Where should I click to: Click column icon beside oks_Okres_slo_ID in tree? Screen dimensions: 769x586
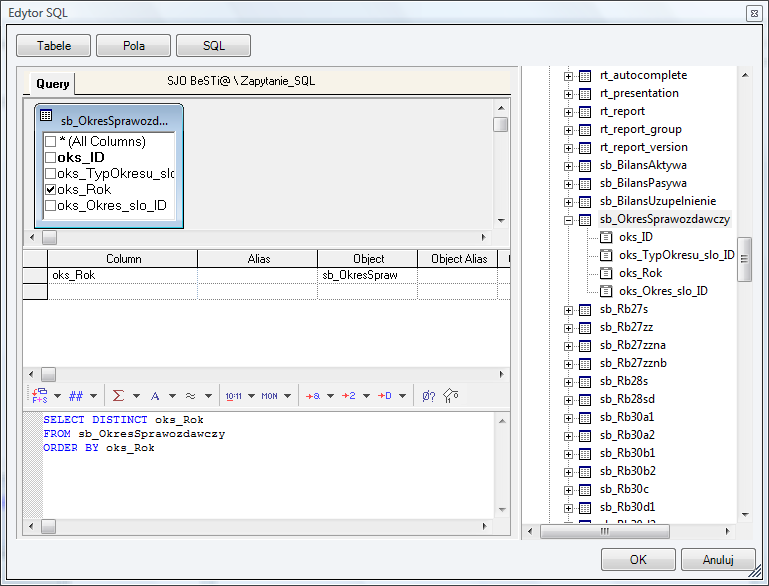coord(606,291)
